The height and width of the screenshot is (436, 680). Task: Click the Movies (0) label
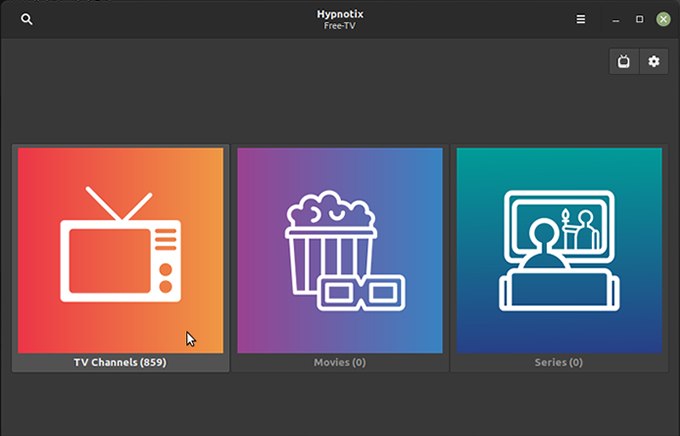(x=340, y=362)
